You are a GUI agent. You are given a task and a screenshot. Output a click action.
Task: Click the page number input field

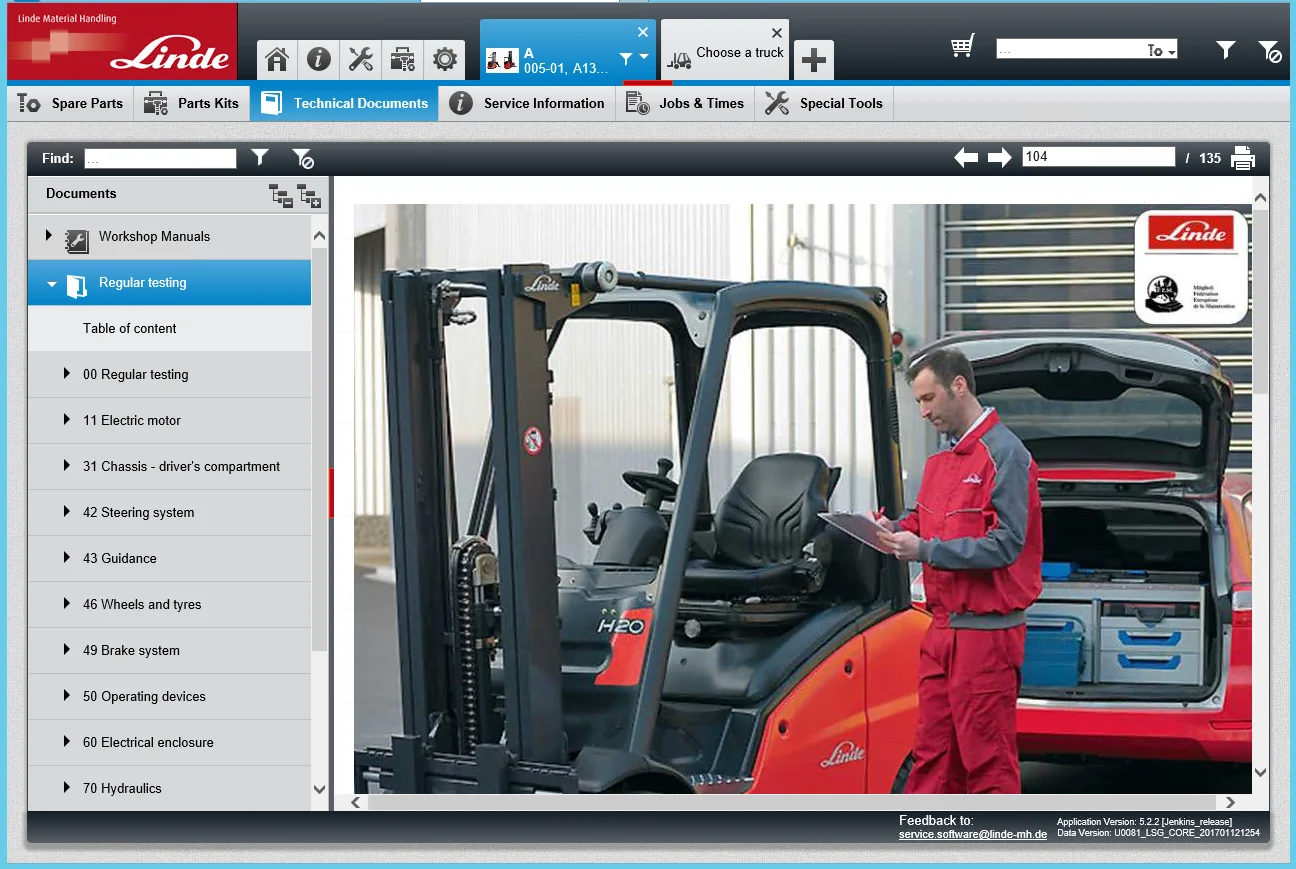1097,157
